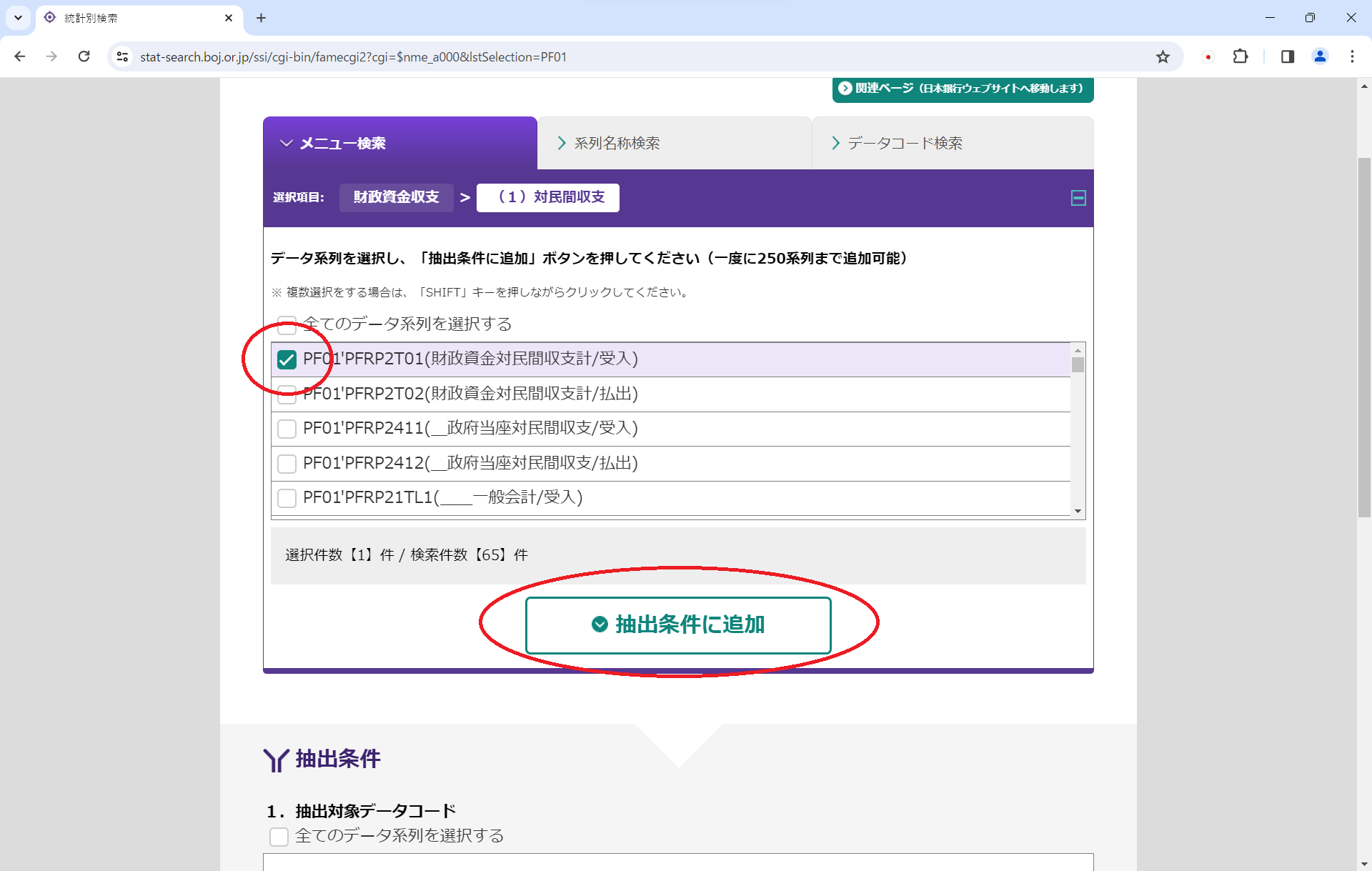The height and width of the screenshot is (871, 1372).
Task: Click the browser reload icon
Action: click(x=84, y=56)
